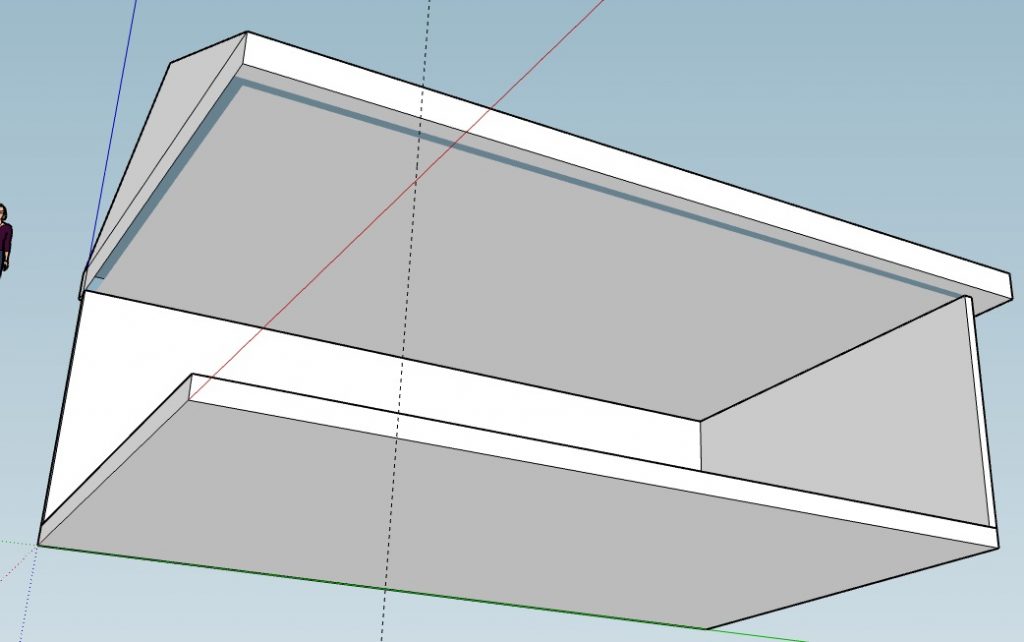Screen dimensions: 1024x642
Task: Select the dotted red axis at bottom left
Action: tap(12, 570)
